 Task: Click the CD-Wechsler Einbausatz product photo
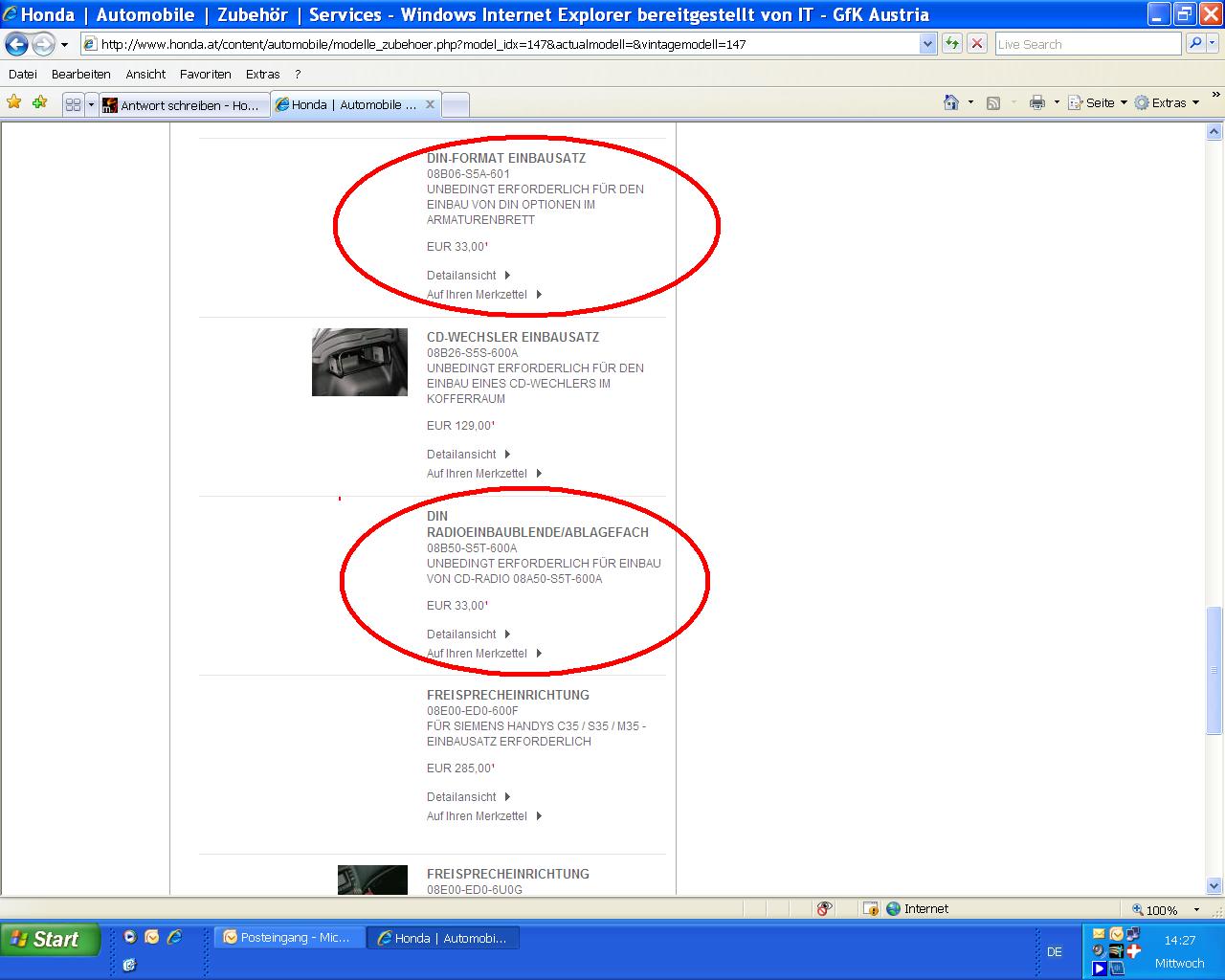[360, 363]
